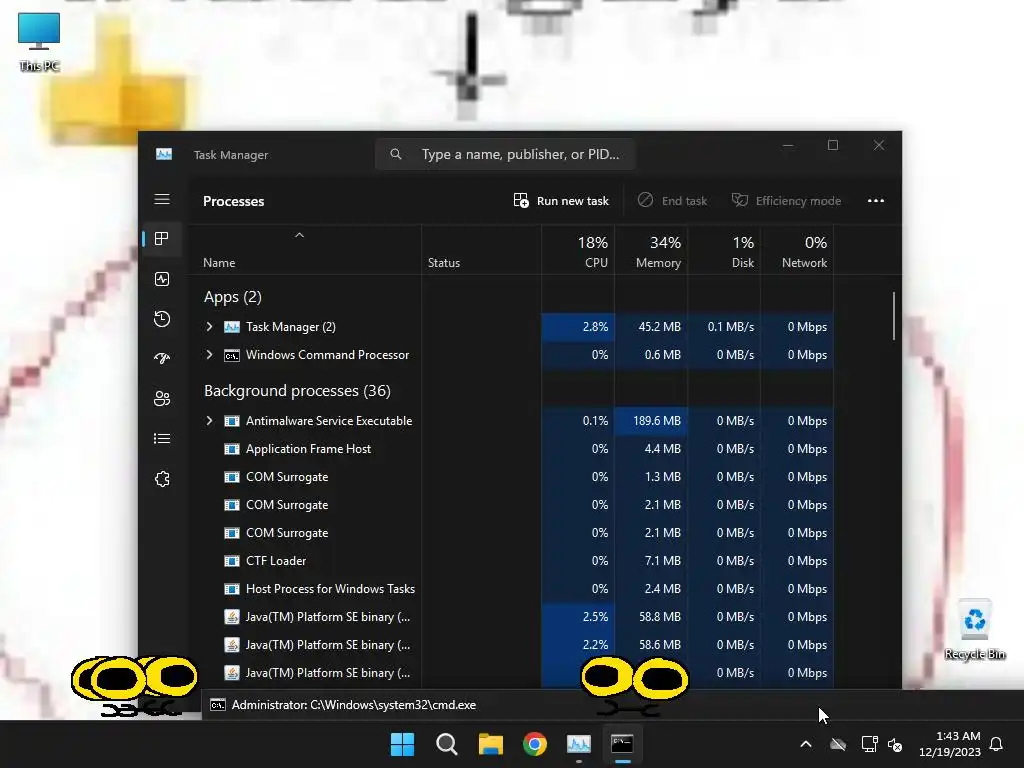The width and height of the screenshot is (1024, 768).
Task: Click the 189.6 MB memory cell
Action: [x=651, y=421]
